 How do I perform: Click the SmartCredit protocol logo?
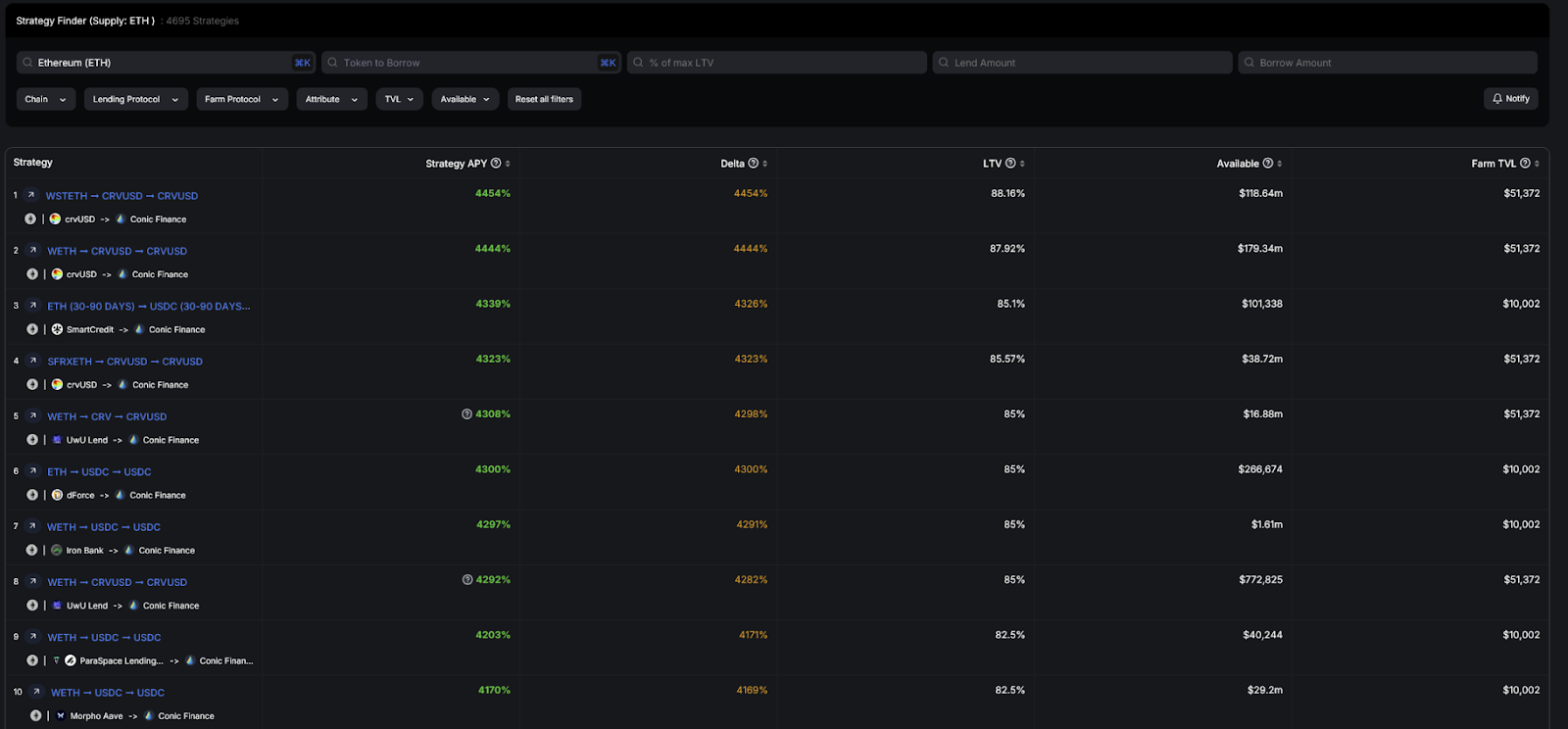click(x=57, y=329)
